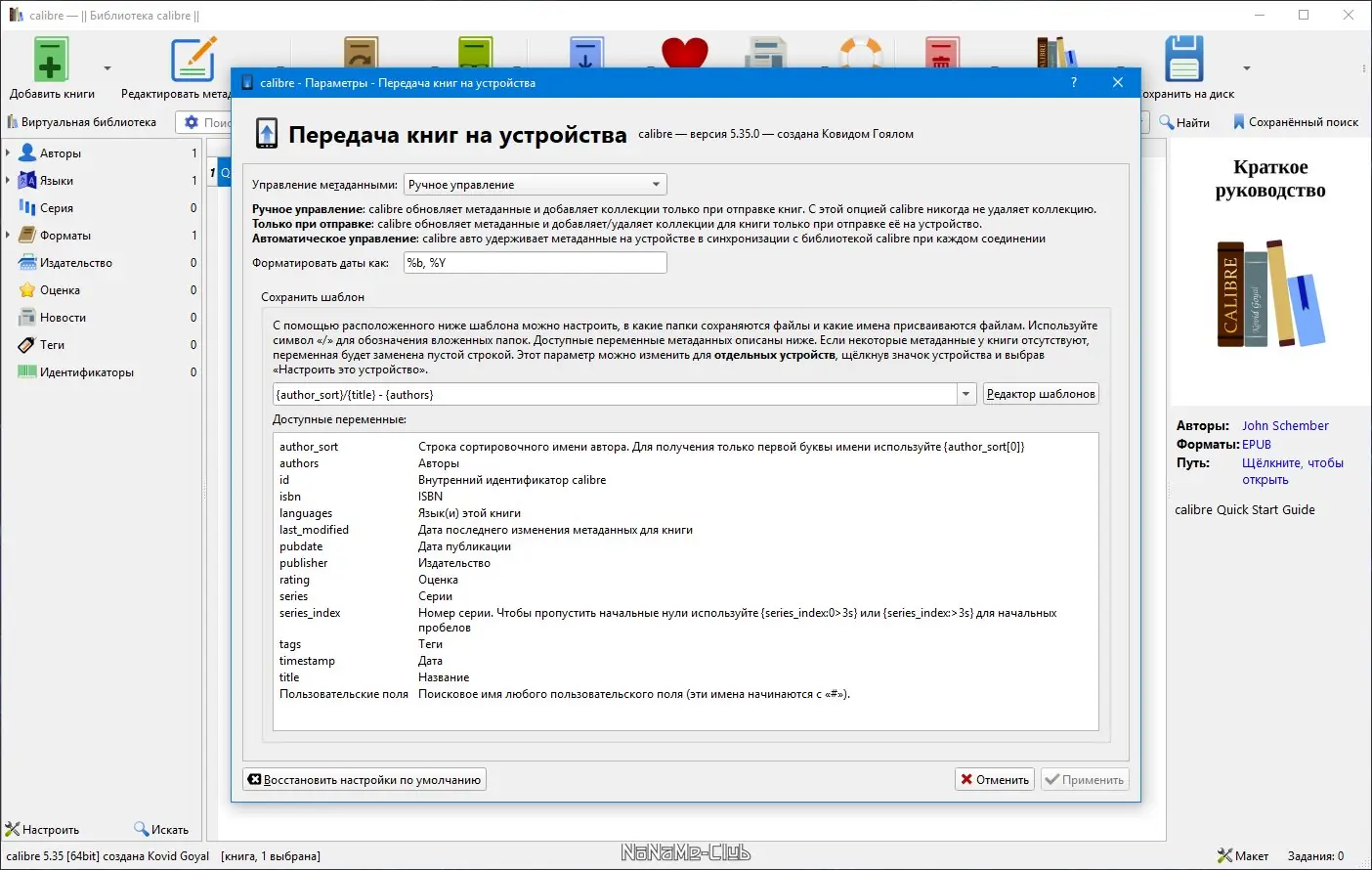Open the Виртуальная библиотека button

[x=82, y=122]
